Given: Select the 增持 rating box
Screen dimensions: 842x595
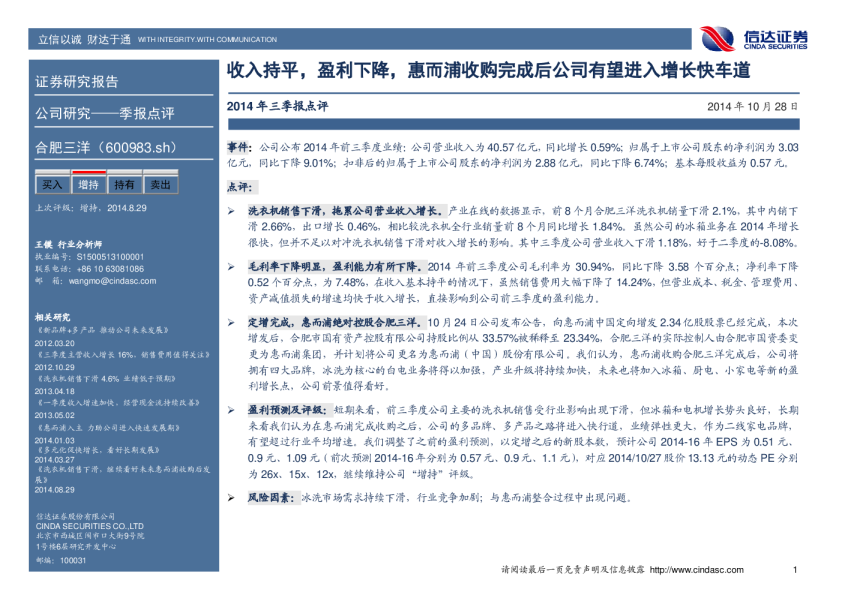Looking at the screenshot, I should (x=88, y=185).
